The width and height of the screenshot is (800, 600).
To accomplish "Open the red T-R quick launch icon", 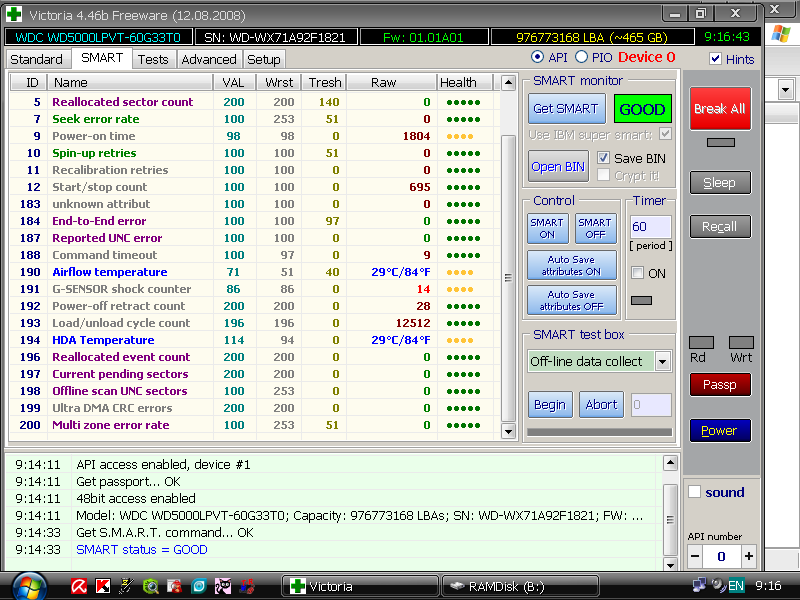I will pyautogui.click(x=247, y=586).
